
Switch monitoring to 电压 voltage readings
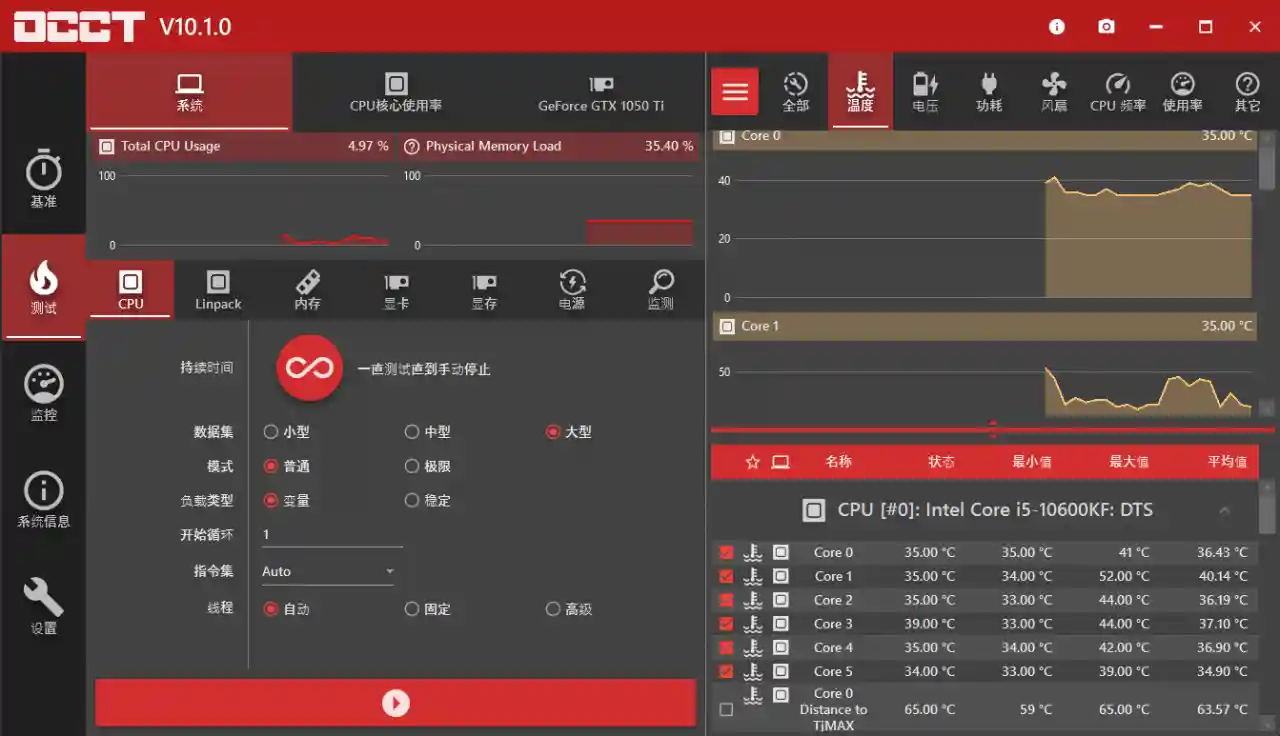point(925,91)
